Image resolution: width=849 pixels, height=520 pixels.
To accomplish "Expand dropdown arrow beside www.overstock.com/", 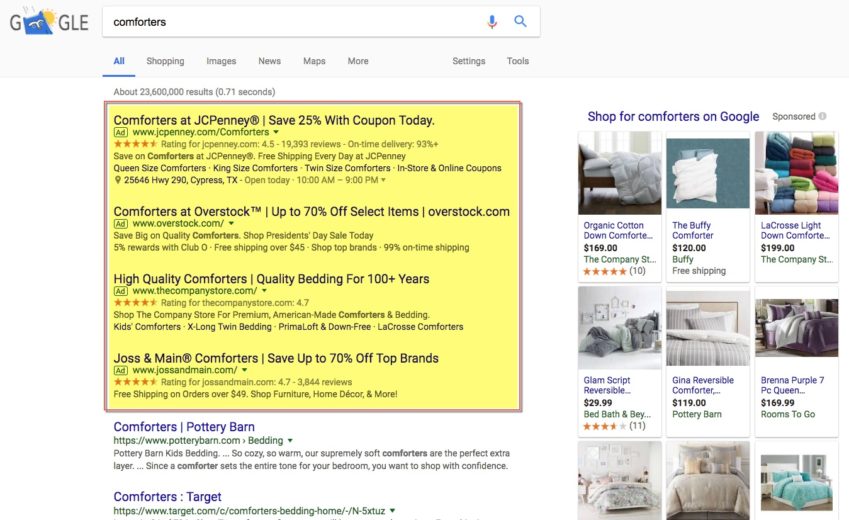I will (231, 224).
